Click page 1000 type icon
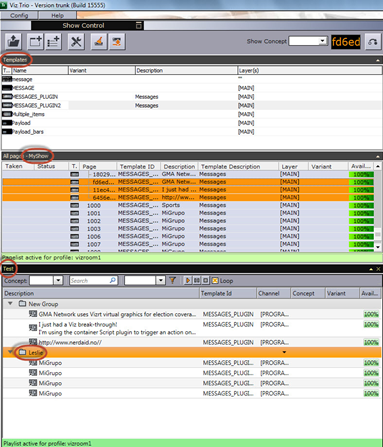This screenshot has height=447, width=383. tap(75, 205)
